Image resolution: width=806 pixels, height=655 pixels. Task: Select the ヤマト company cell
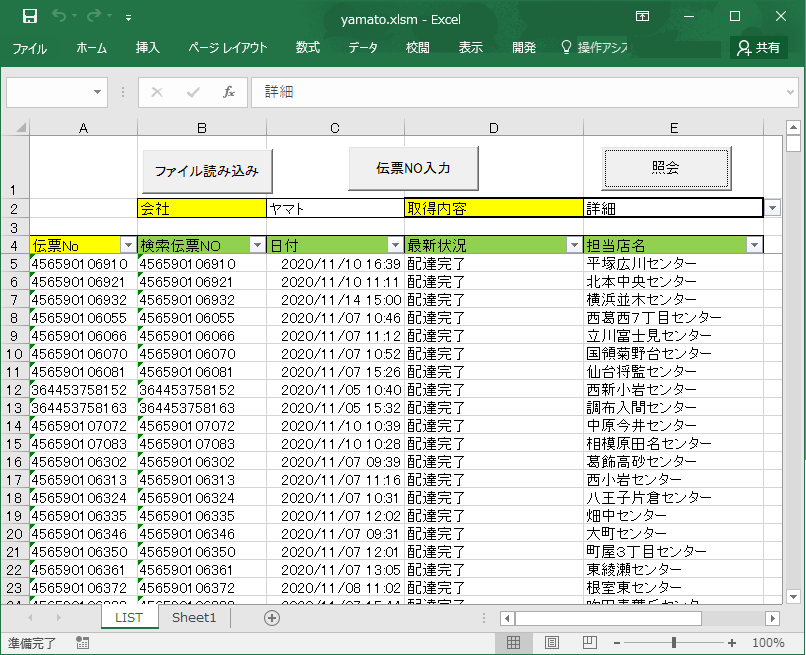click(335, 208)
